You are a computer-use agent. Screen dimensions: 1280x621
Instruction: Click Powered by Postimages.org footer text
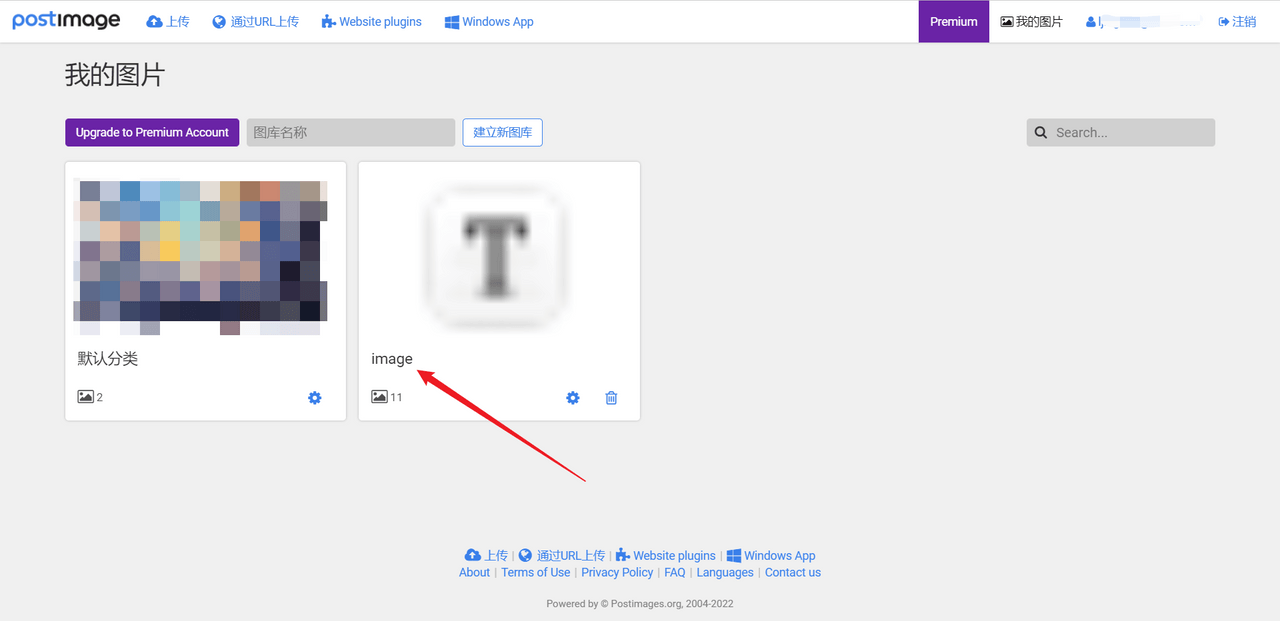(640, 604)
